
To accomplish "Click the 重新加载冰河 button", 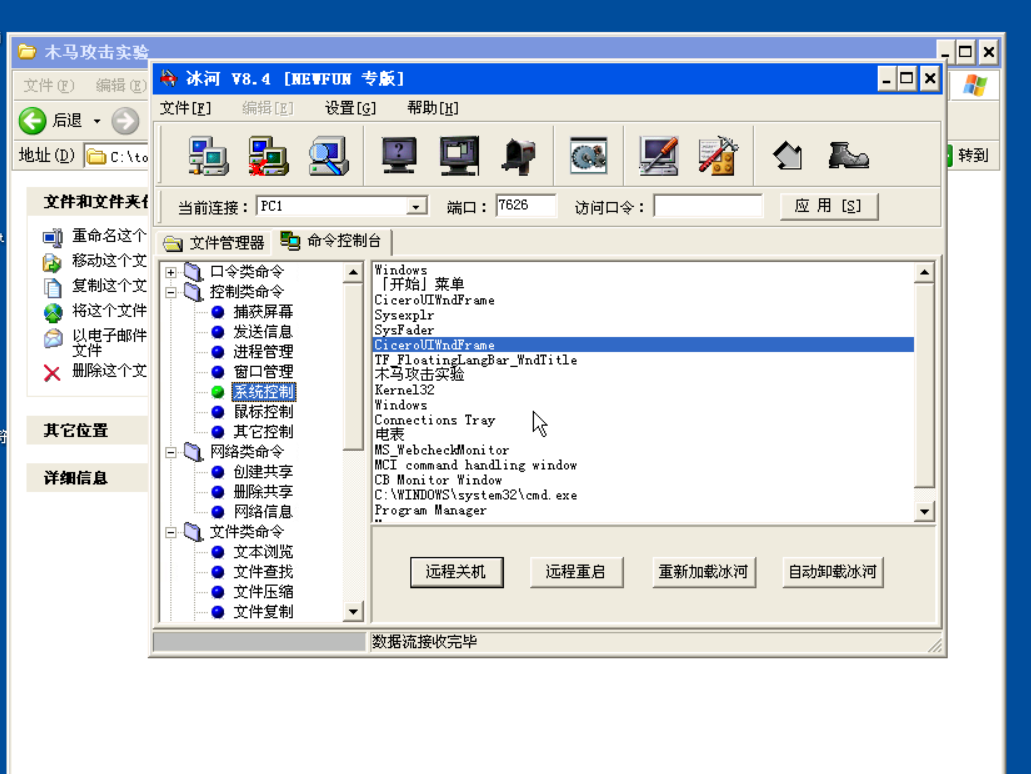I will pyautogui.click(x=703, y=572).
